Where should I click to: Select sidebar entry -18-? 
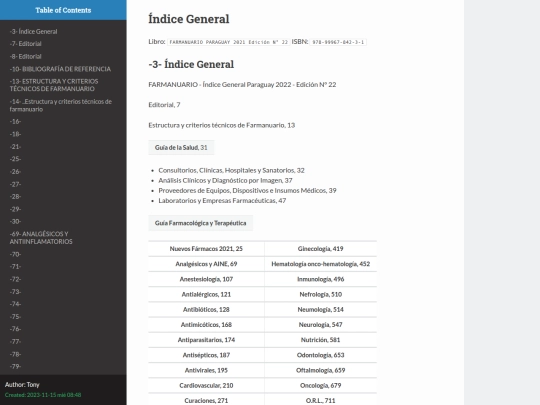pyautogui.click(x=15, y=134)
